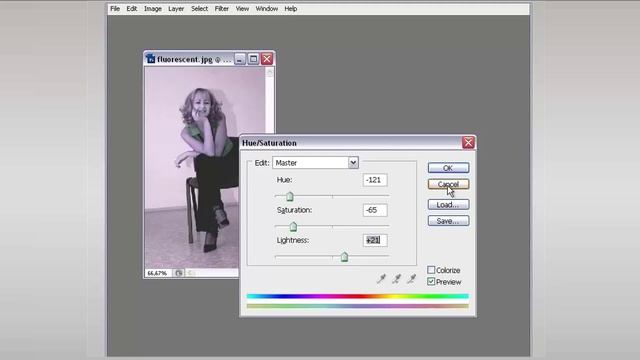The width and height of the screenshot is (640, 360).
Task: Open the Select menu
Action: pyautogui.click(x=199, y=9)
